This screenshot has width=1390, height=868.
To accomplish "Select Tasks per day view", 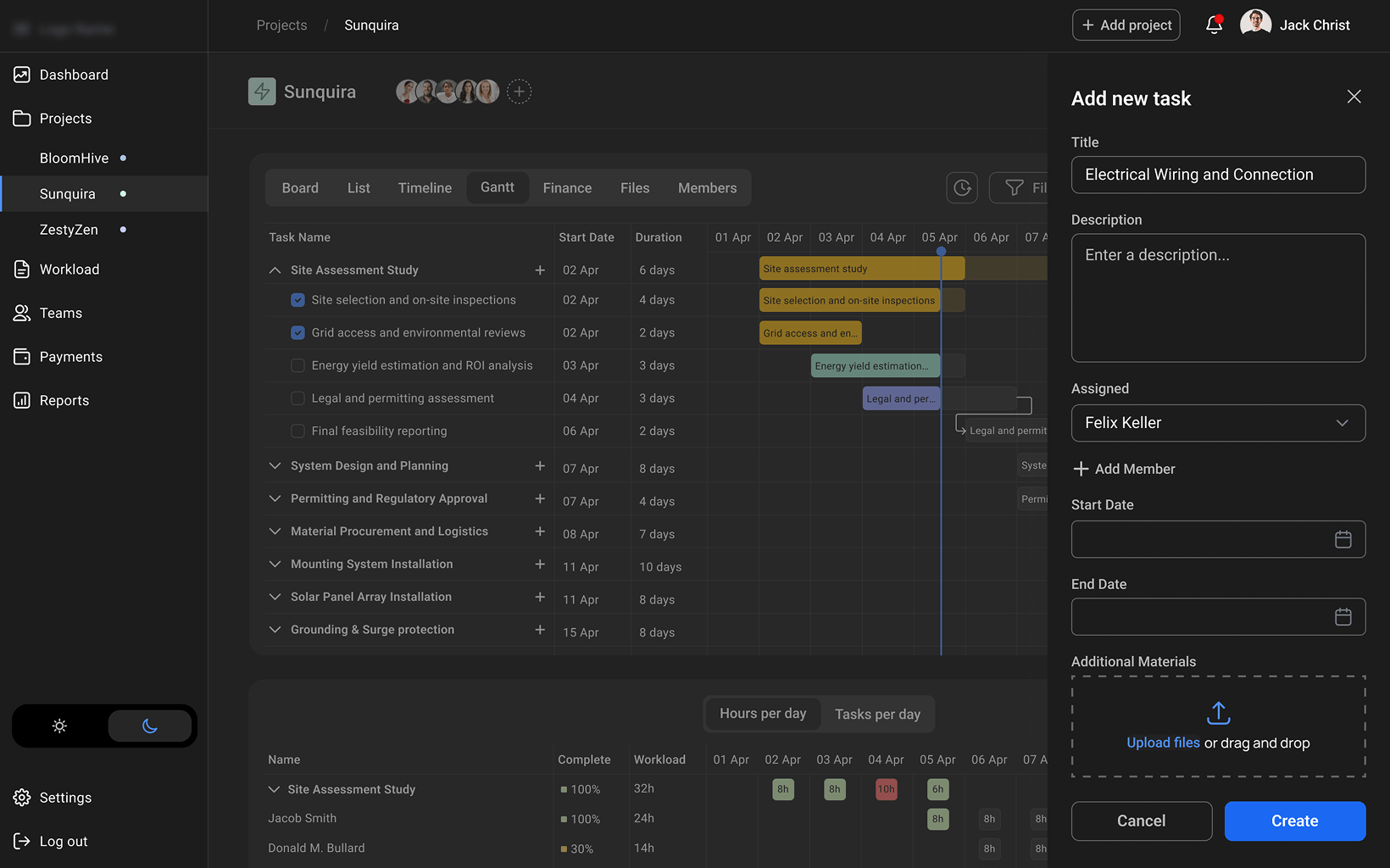I will tap(877, 715).
